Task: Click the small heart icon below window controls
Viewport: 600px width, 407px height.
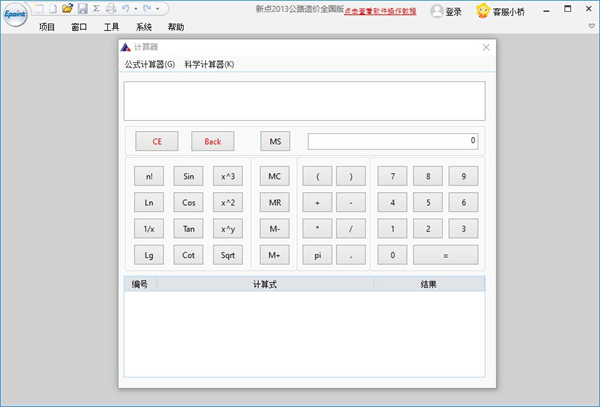Action: pos(592,26)
